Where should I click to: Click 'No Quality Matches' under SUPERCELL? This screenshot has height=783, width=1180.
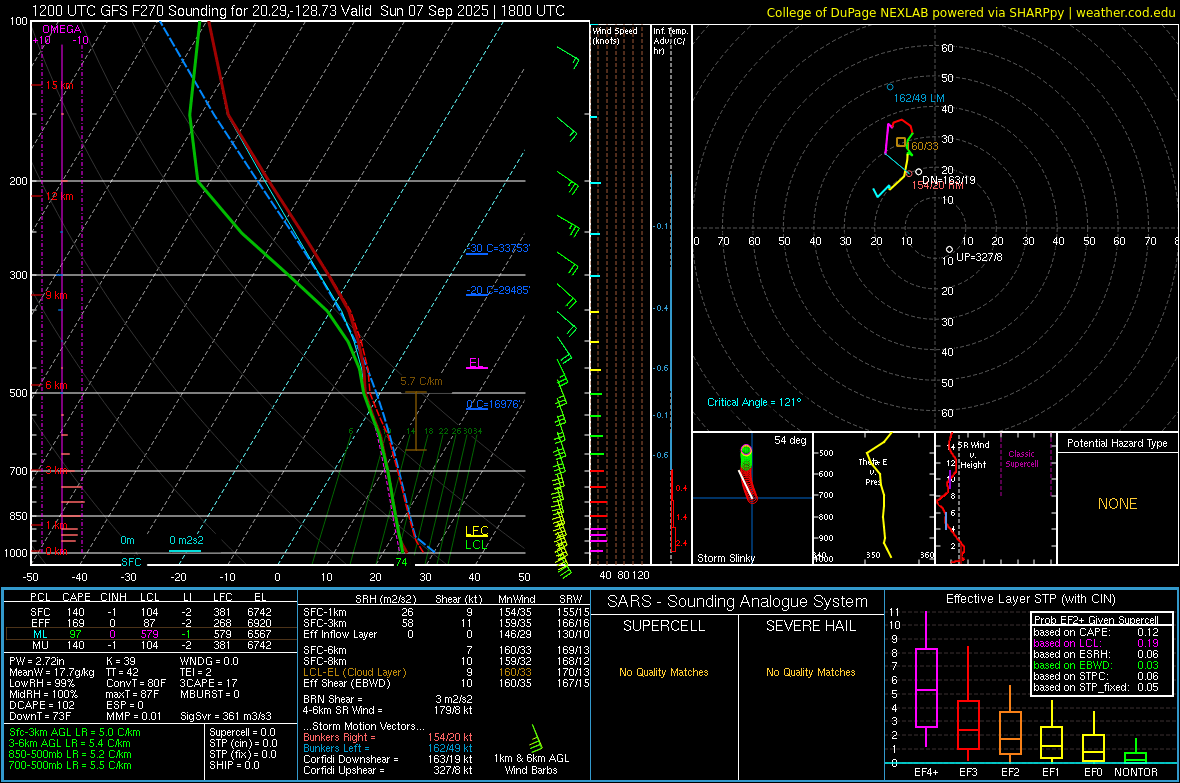[664, 672]
